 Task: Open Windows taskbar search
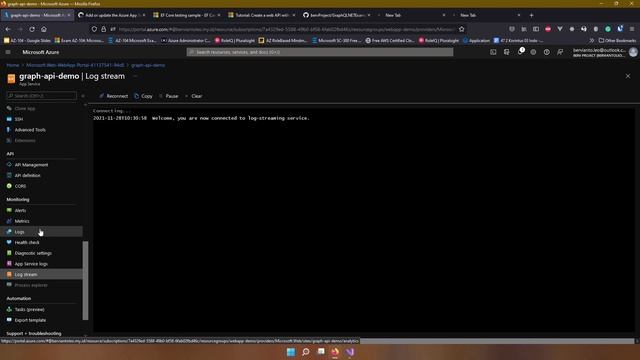[306, 352]
